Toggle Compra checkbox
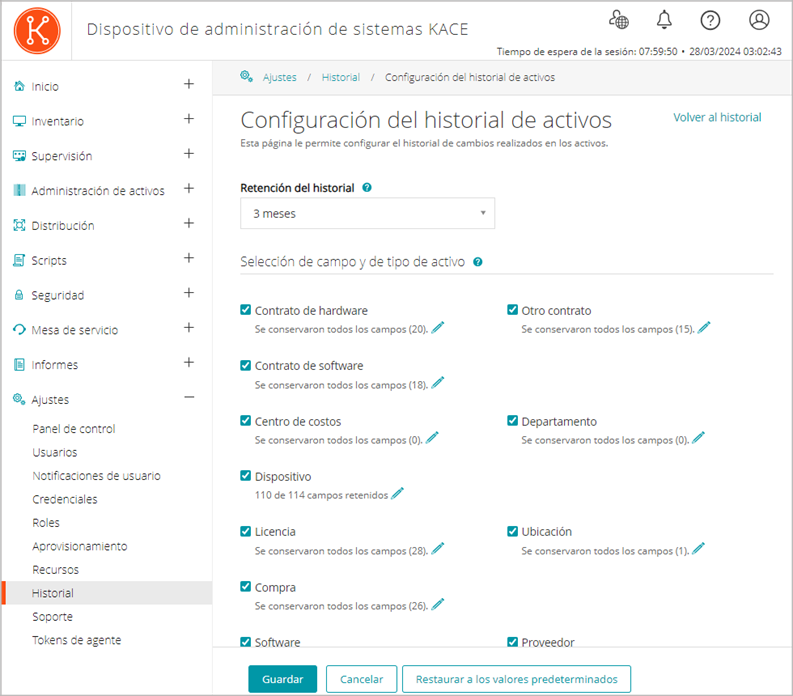Image resolution: width=793 pixels, height=696 pixels. pyautogui.click(x=246, y=586)
